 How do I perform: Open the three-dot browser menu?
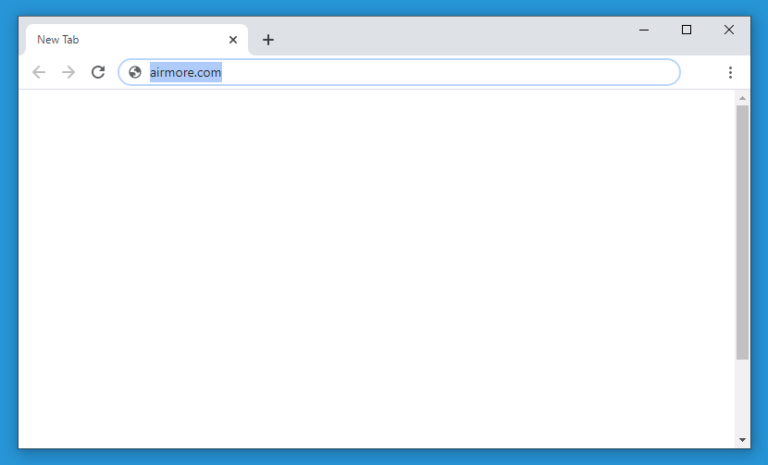(730, 73)
